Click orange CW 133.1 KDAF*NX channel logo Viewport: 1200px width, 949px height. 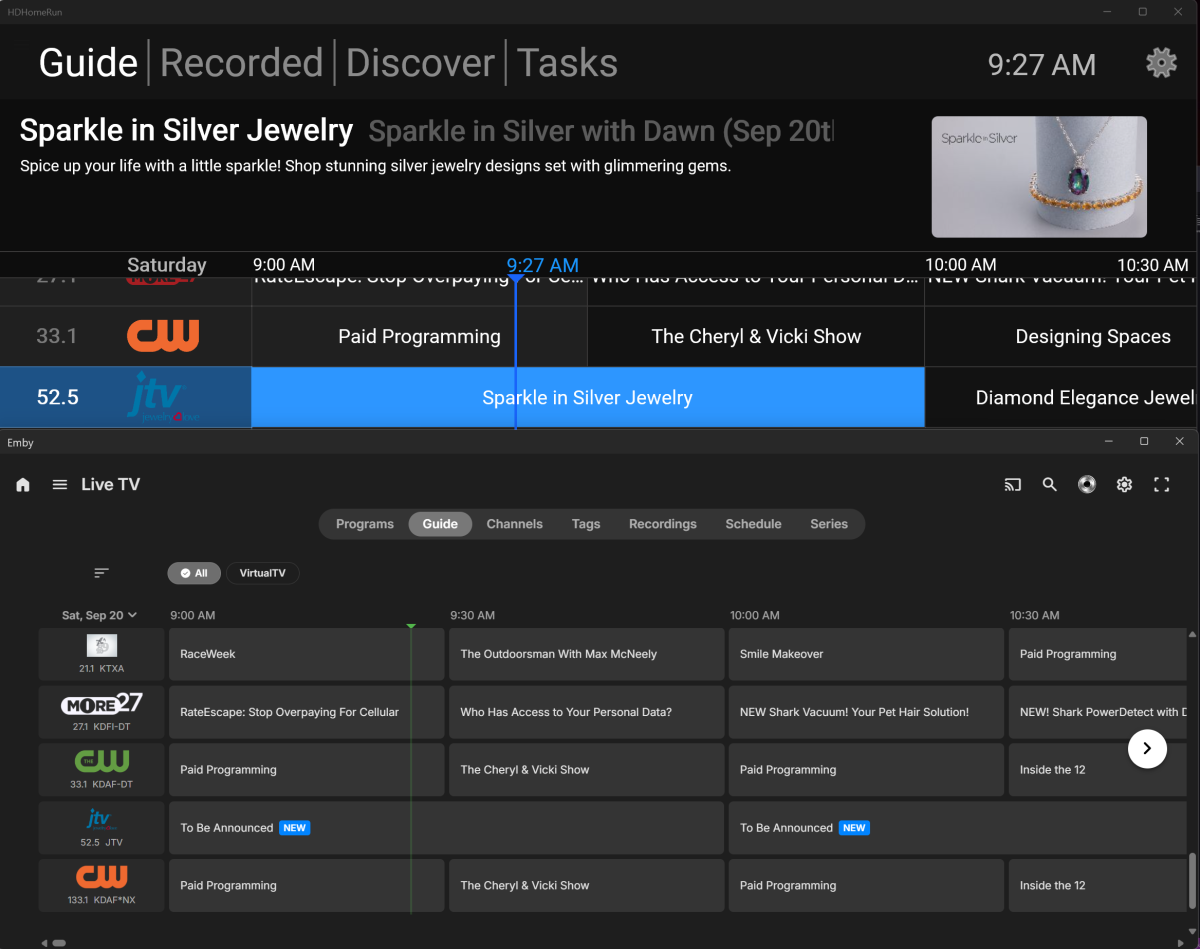pyautogui.click(x=101, y=877)
